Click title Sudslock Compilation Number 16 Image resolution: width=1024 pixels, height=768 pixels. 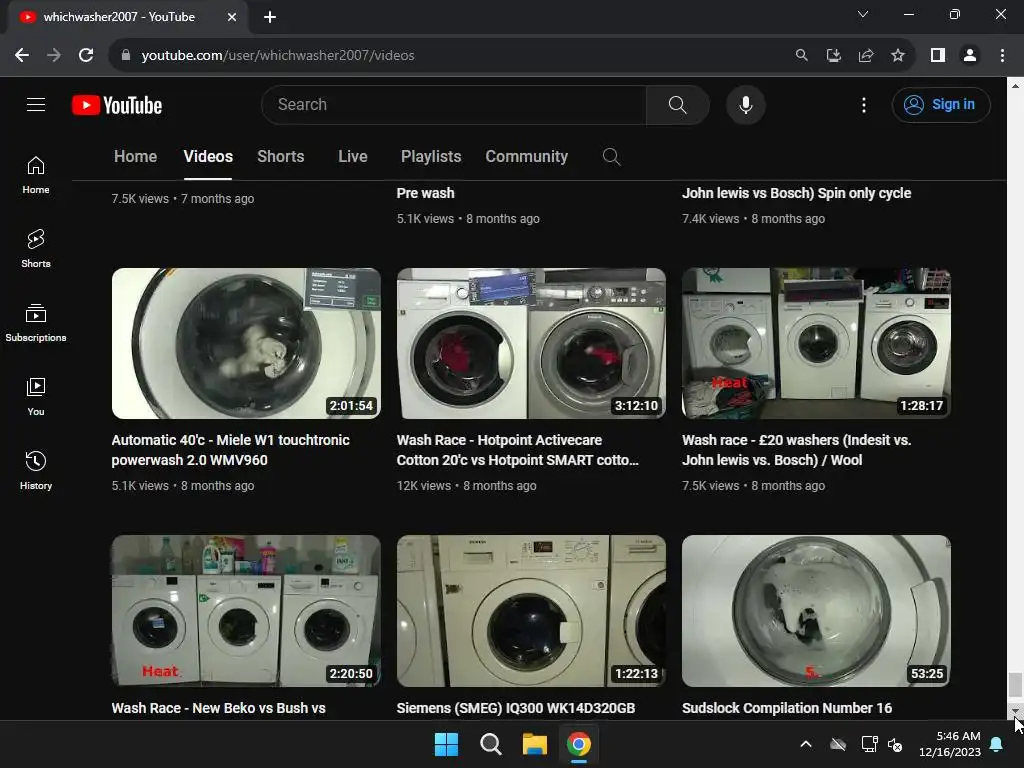coord(787,708)
